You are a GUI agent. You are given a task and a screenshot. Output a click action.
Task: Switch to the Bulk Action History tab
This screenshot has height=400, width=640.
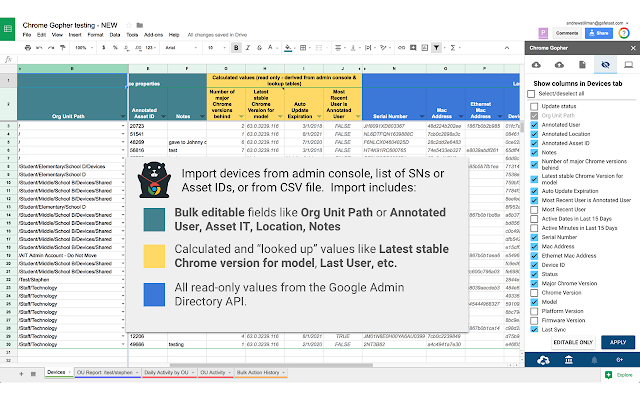point(258,372)
